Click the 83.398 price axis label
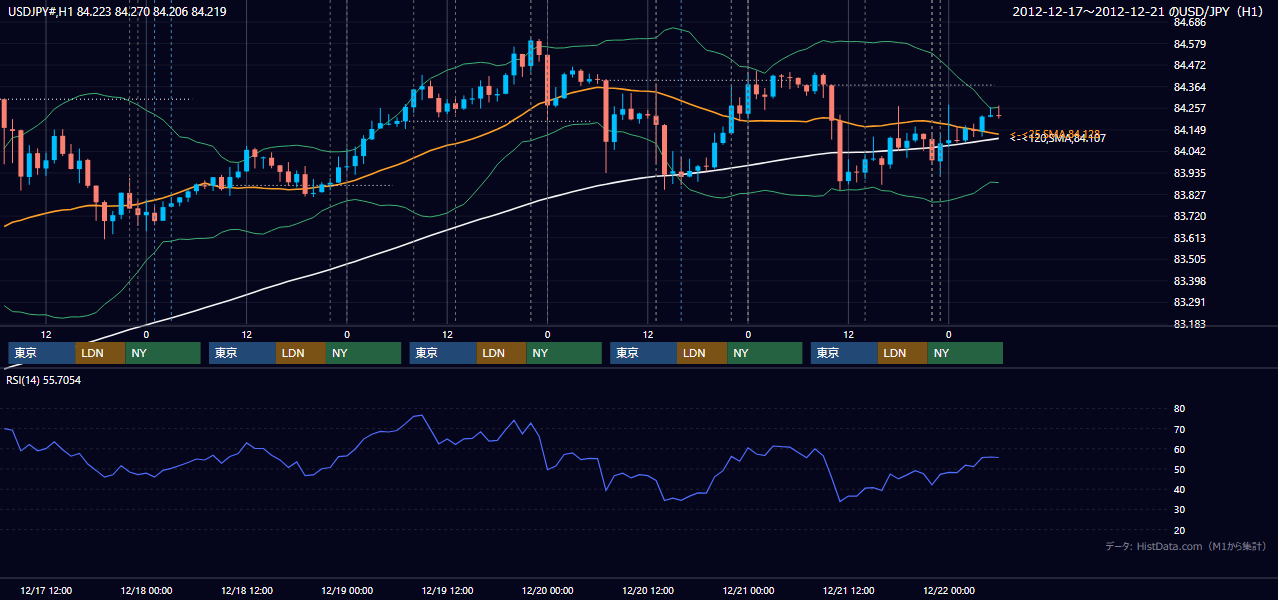1278x600 pixels. [x=1189, y=281]
